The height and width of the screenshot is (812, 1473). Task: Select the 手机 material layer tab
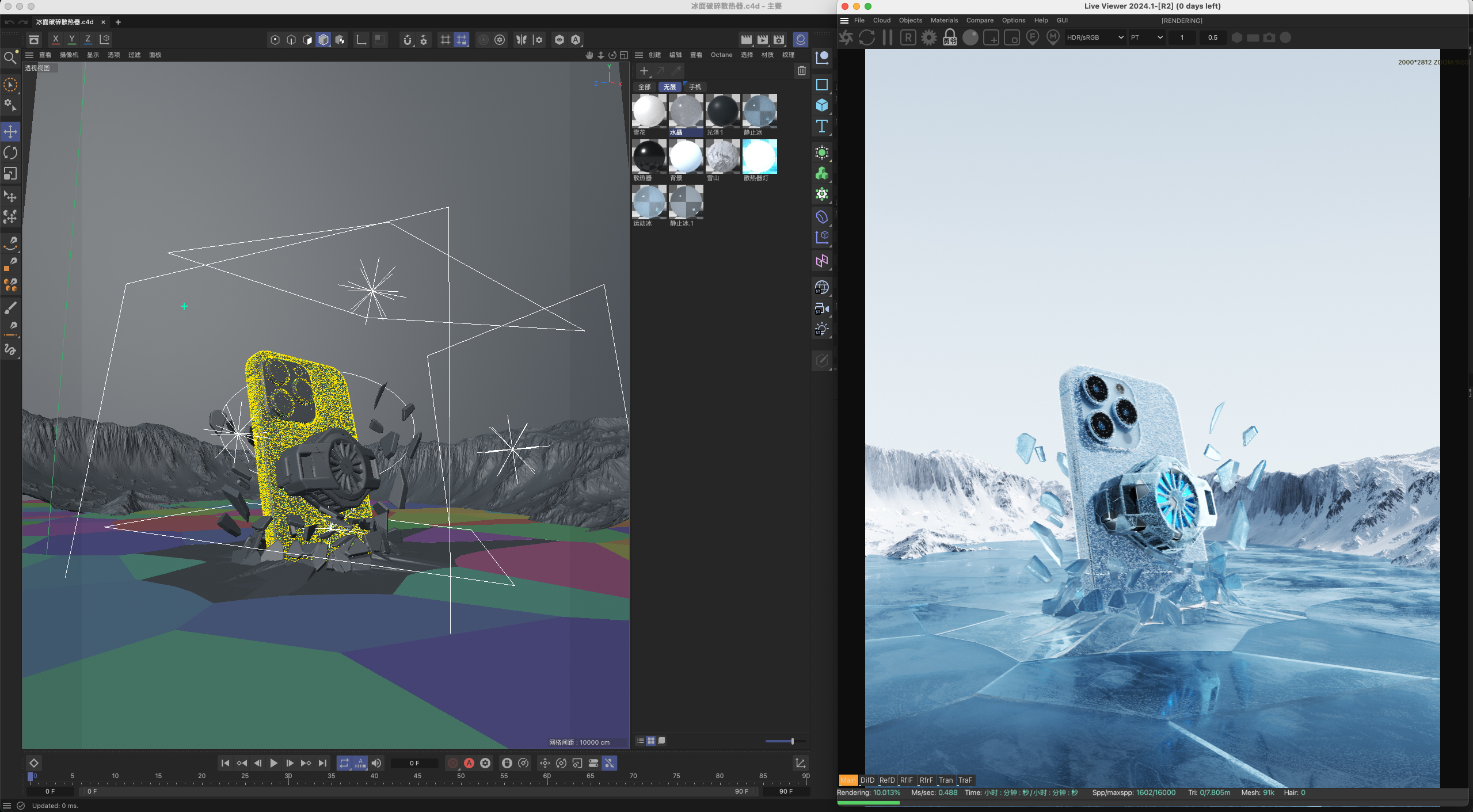pos(695,87)
